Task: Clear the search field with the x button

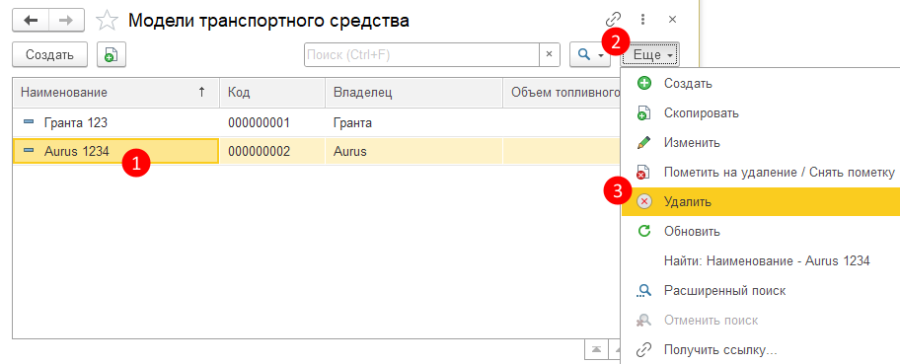Action: point(549,55)
